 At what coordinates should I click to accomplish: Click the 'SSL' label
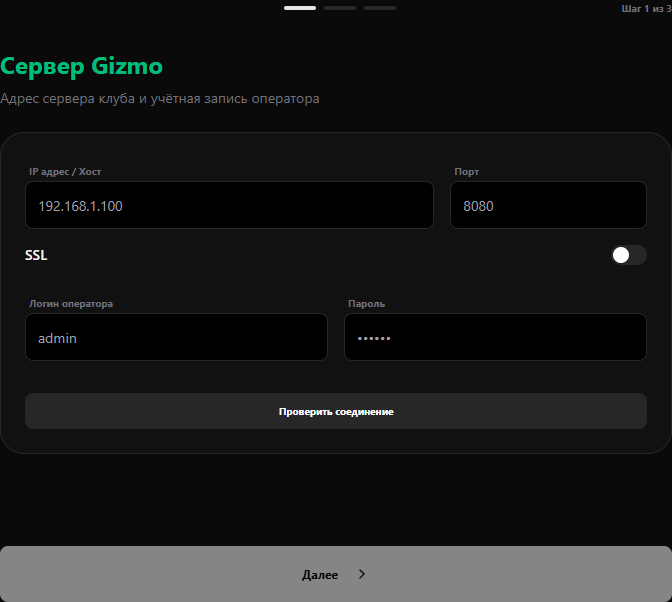click(36, 255)
